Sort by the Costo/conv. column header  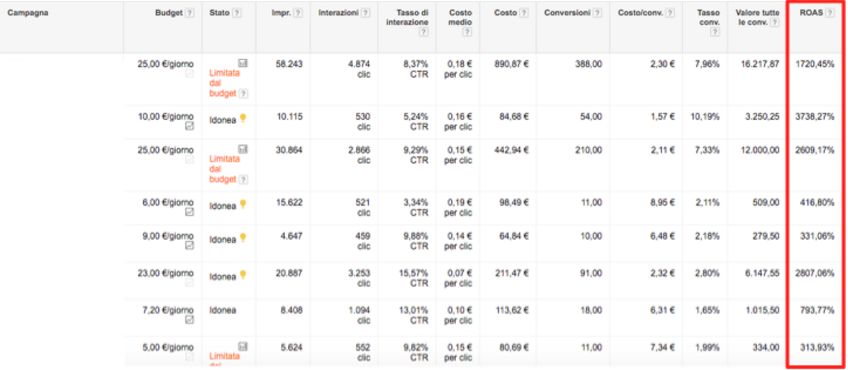(x=641, y=12)
